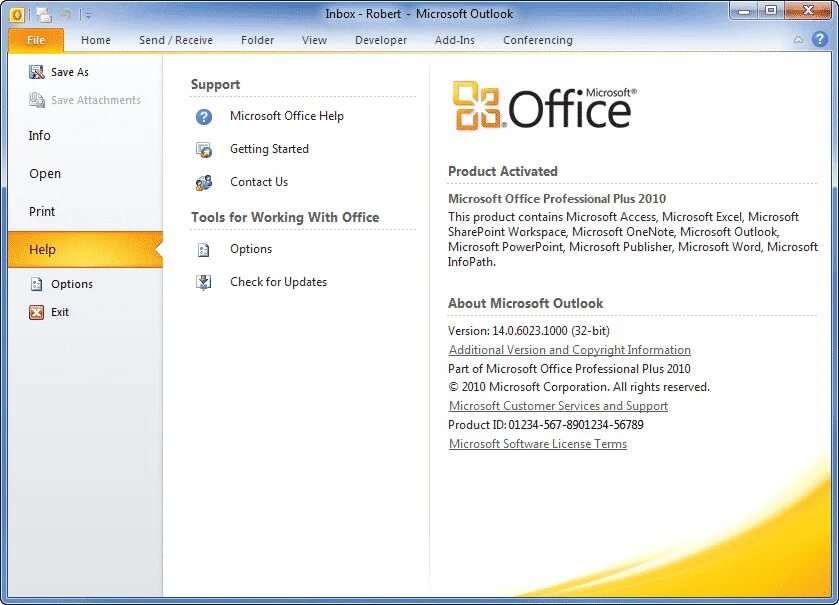Click the Microsoft Office logo

545,106
